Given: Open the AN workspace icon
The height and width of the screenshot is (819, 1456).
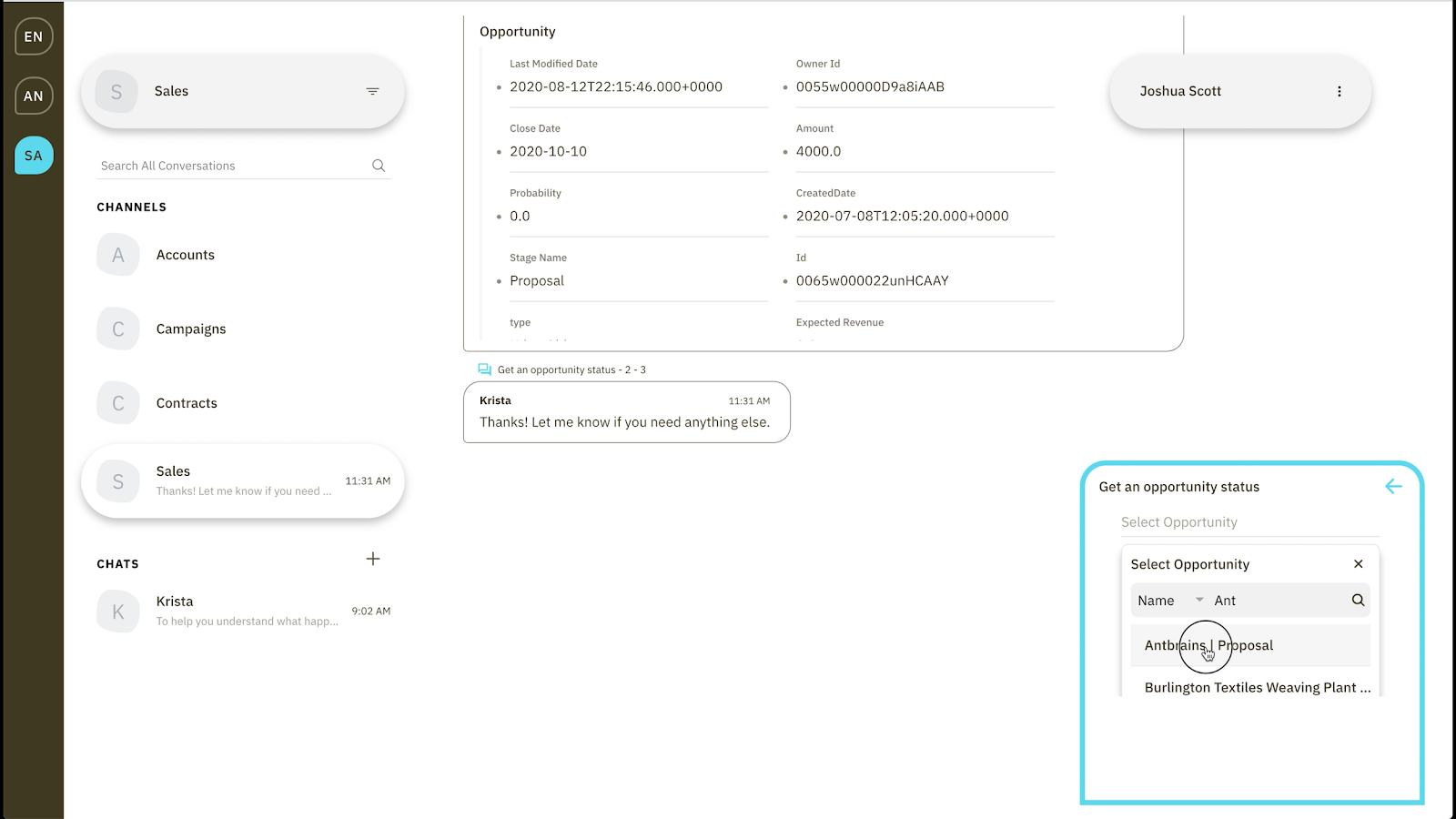Looking at the screenshot, I should (34, 96).
